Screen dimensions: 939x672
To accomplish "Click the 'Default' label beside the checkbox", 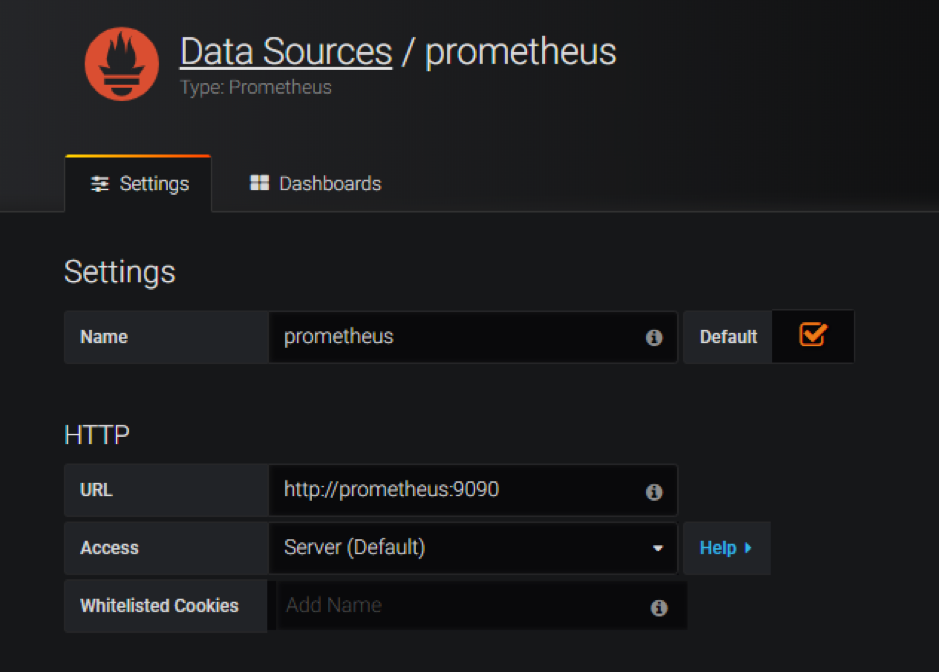I will click(x=728, y=337).
